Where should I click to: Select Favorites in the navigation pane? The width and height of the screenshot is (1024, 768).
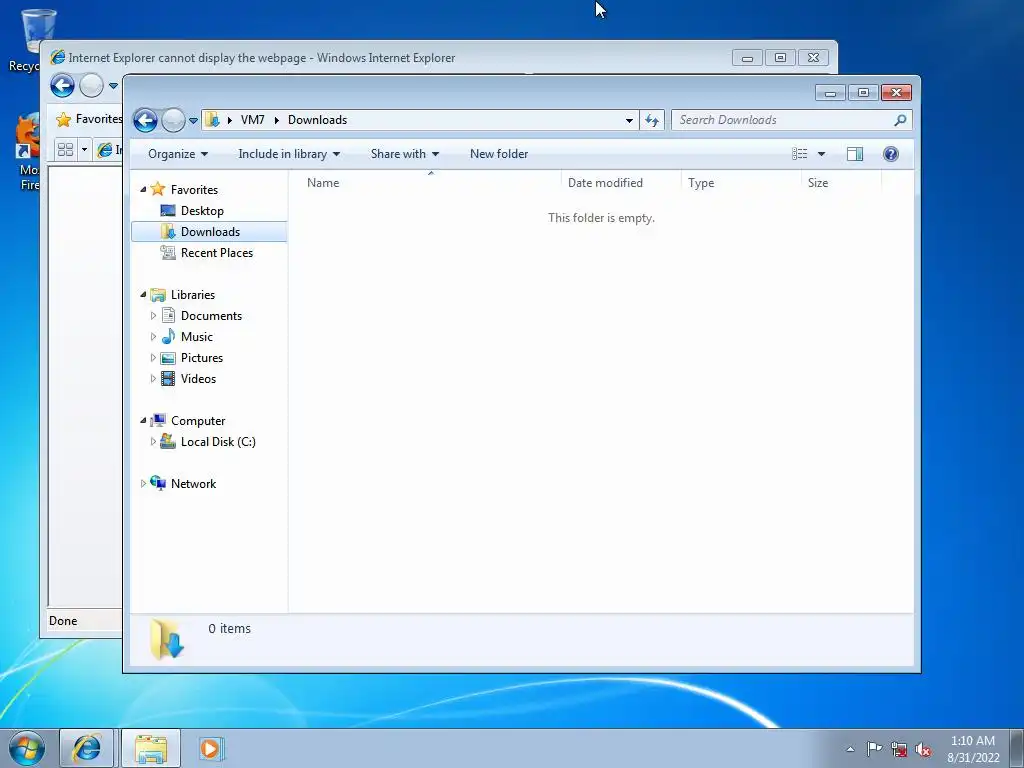194,189
